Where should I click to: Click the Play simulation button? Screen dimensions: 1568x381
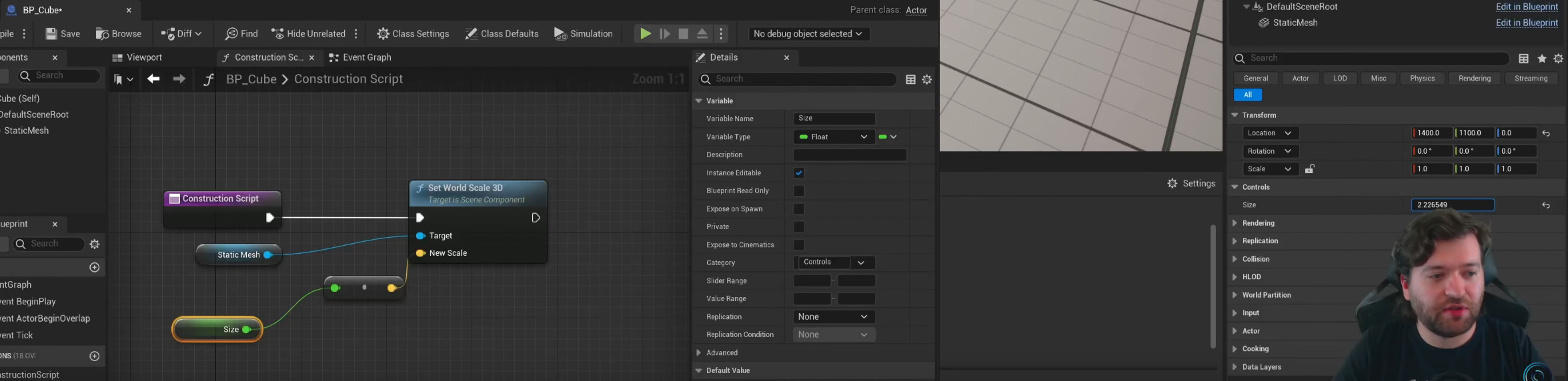click(x=645, y=34)
